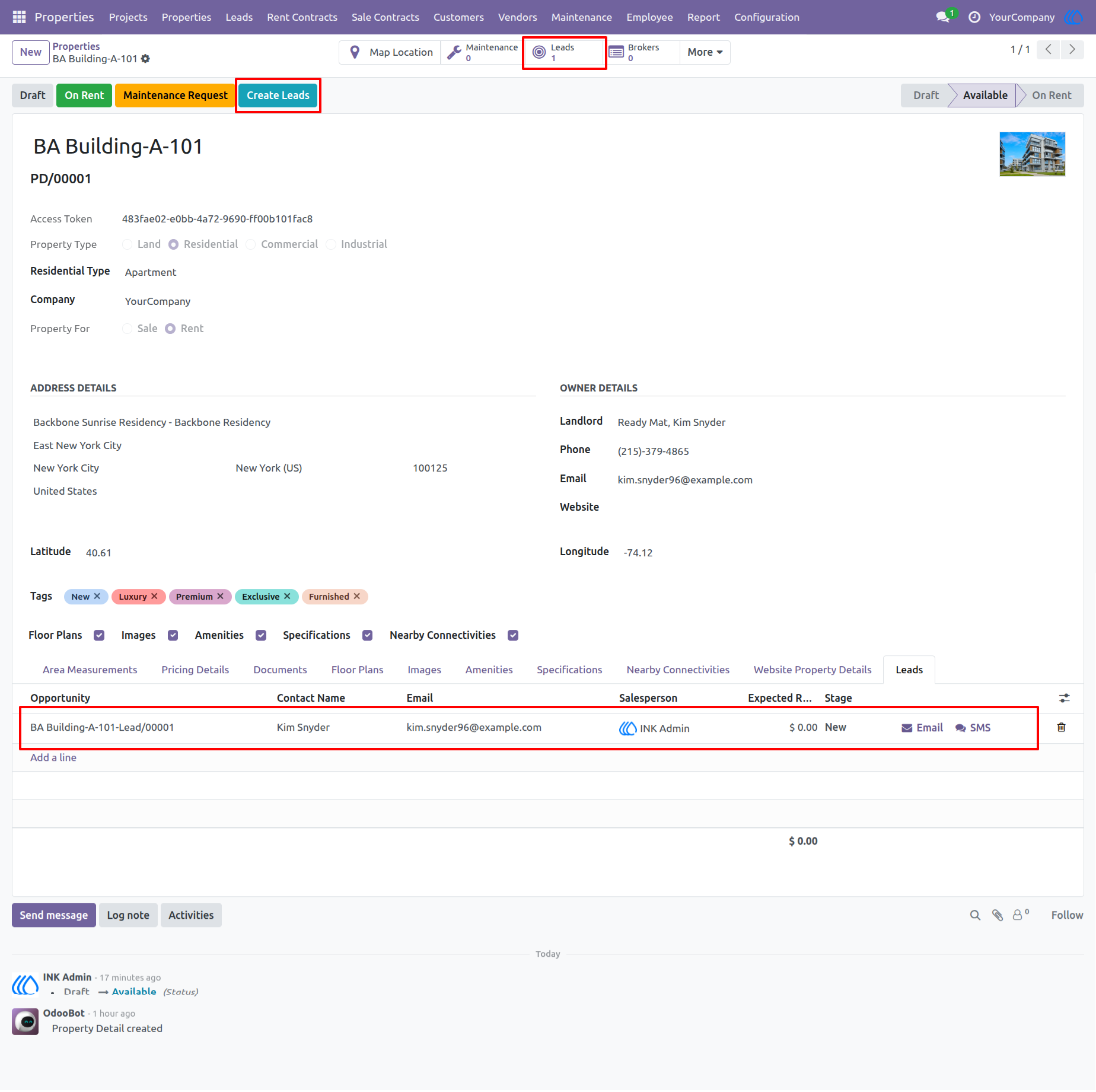Toggle the Nearby Connectivities checkbox
Screen dimensions: 1096x1092
(513, 635)
